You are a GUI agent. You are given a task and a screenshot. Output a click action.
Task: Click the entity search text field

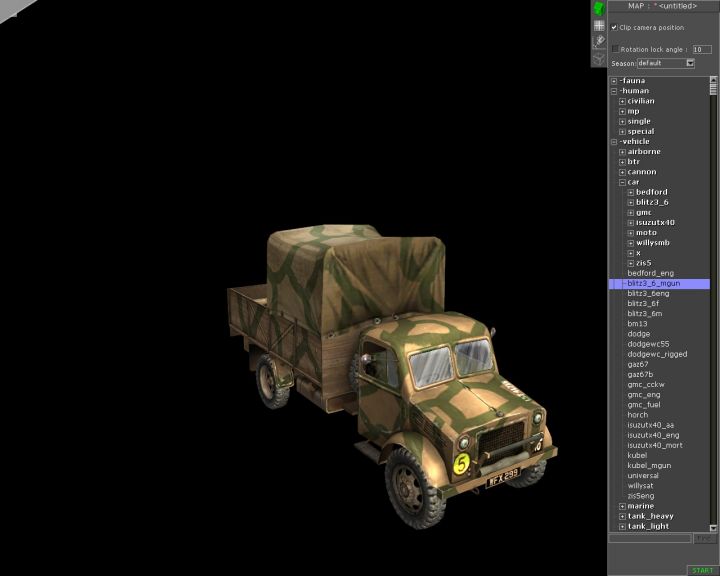click(x=650, y=539)
